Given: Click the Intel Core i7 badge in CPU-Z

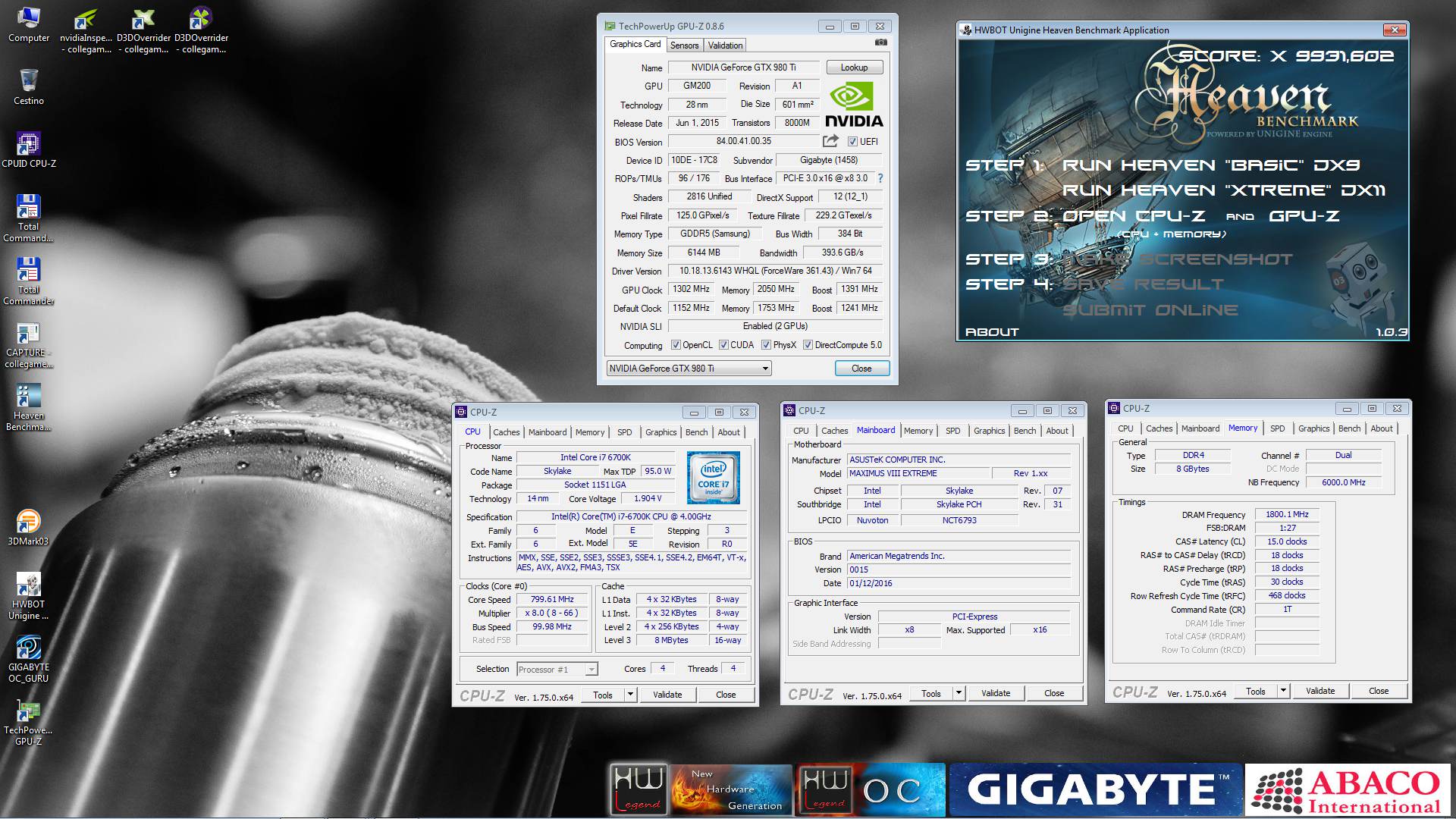Looking at the screenshot, I should pos(713,478).
